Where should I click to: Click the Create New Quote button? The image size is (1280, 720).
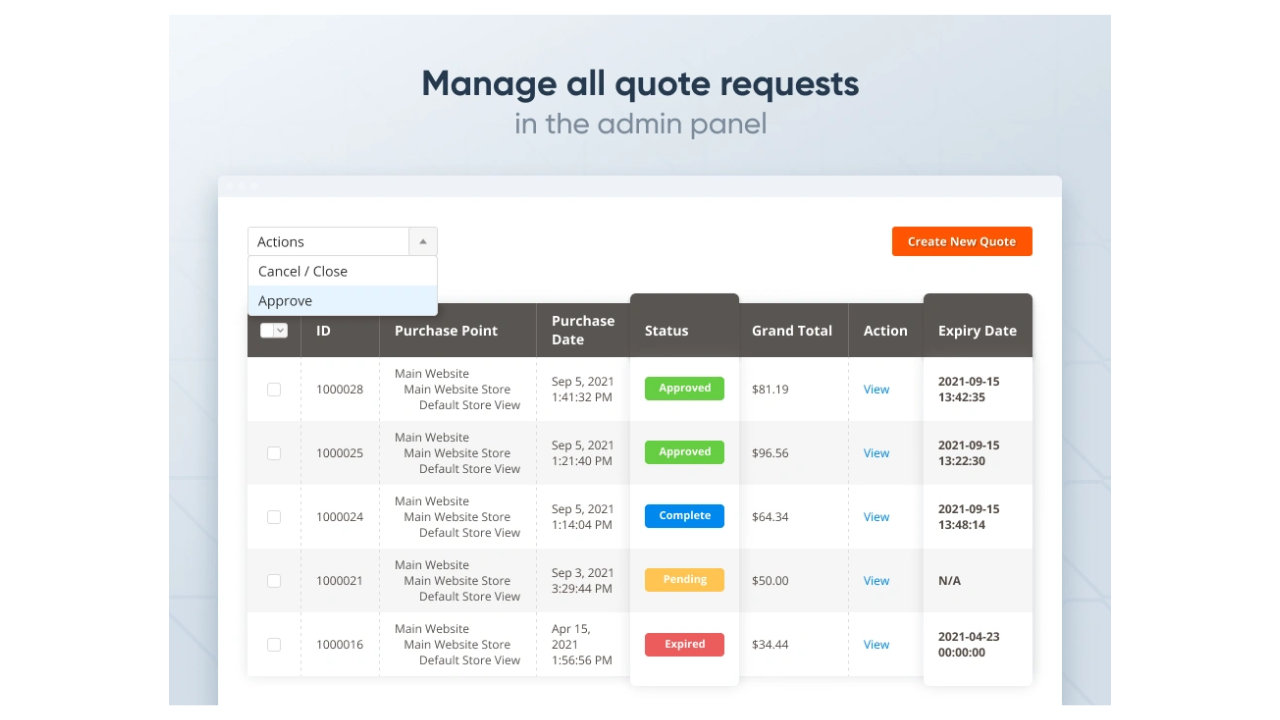(961, 241)
